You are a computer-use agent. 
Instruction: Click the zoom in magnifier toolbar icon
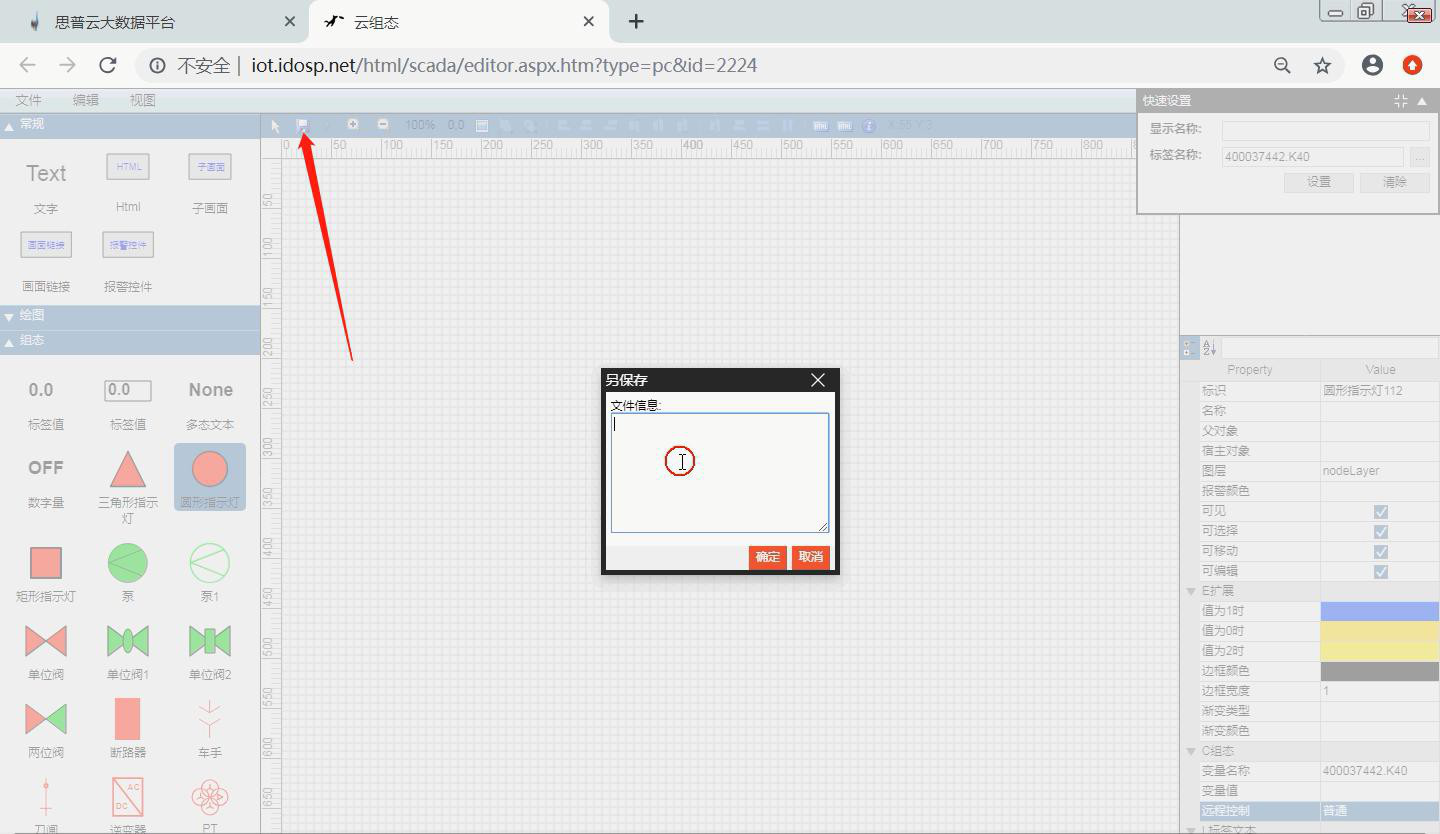pos(353,125)
